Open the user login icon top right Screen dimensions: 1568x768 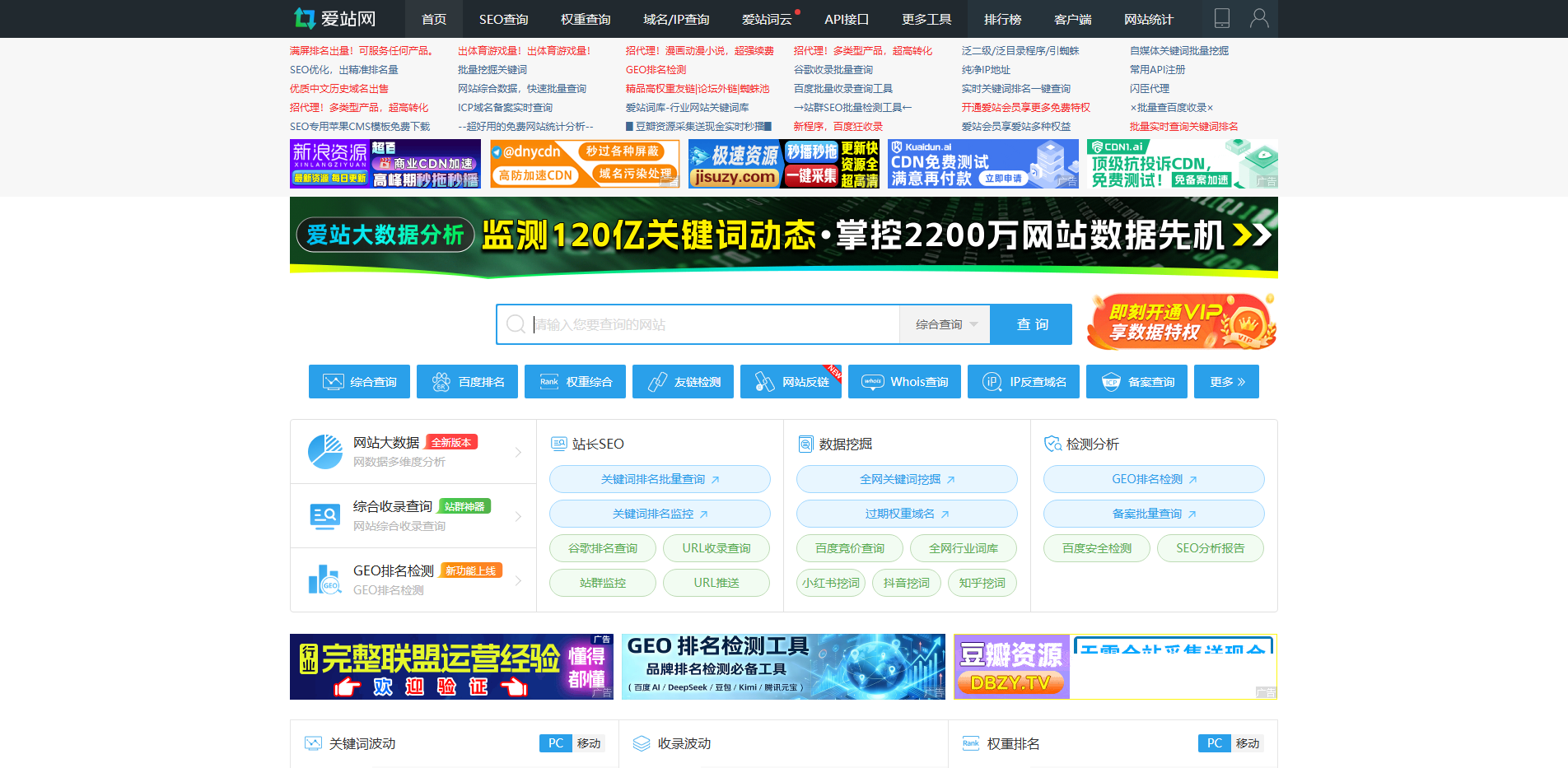(1259, 18)
